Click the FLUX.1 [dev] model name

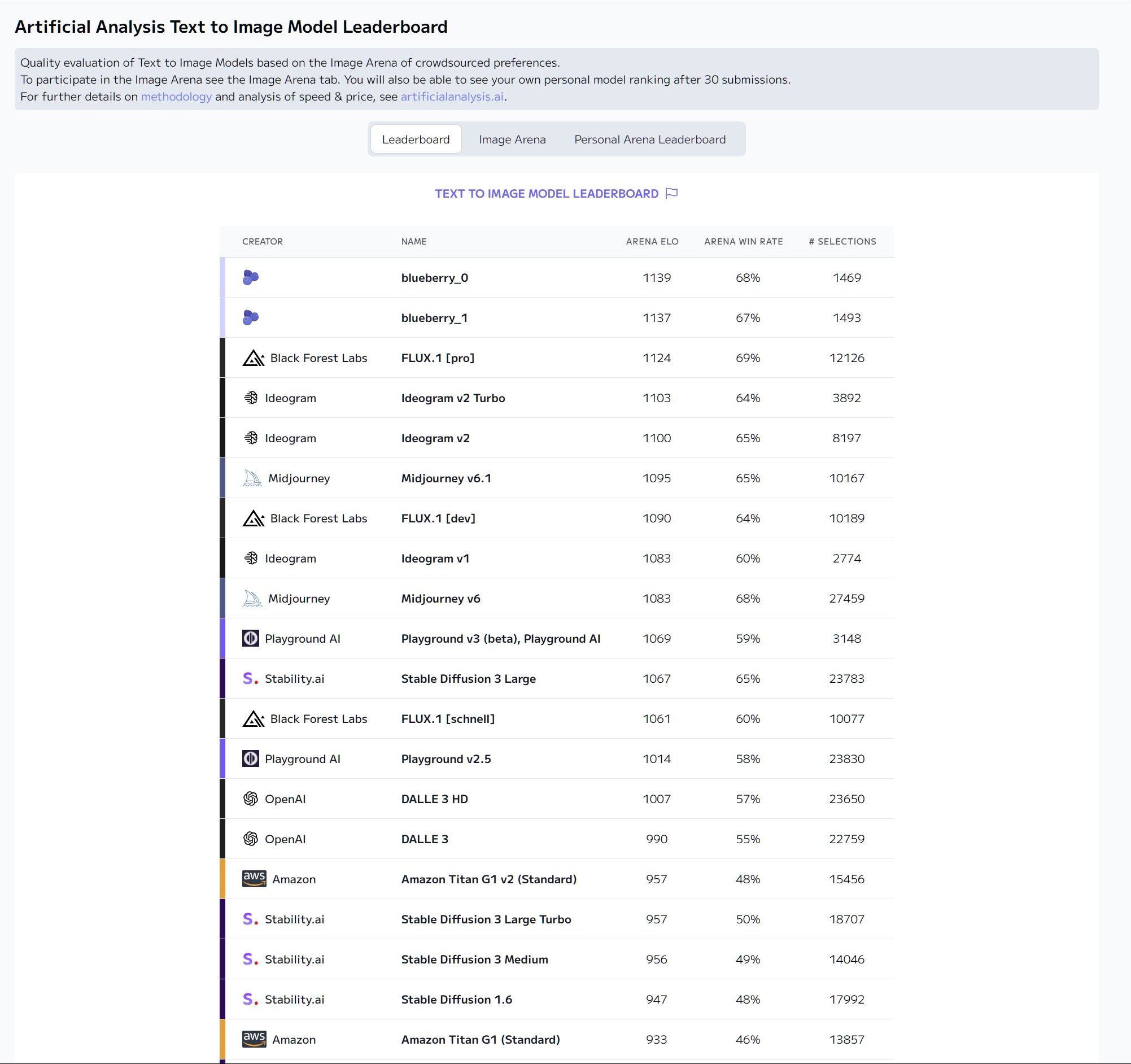click(x=438, y=518)
